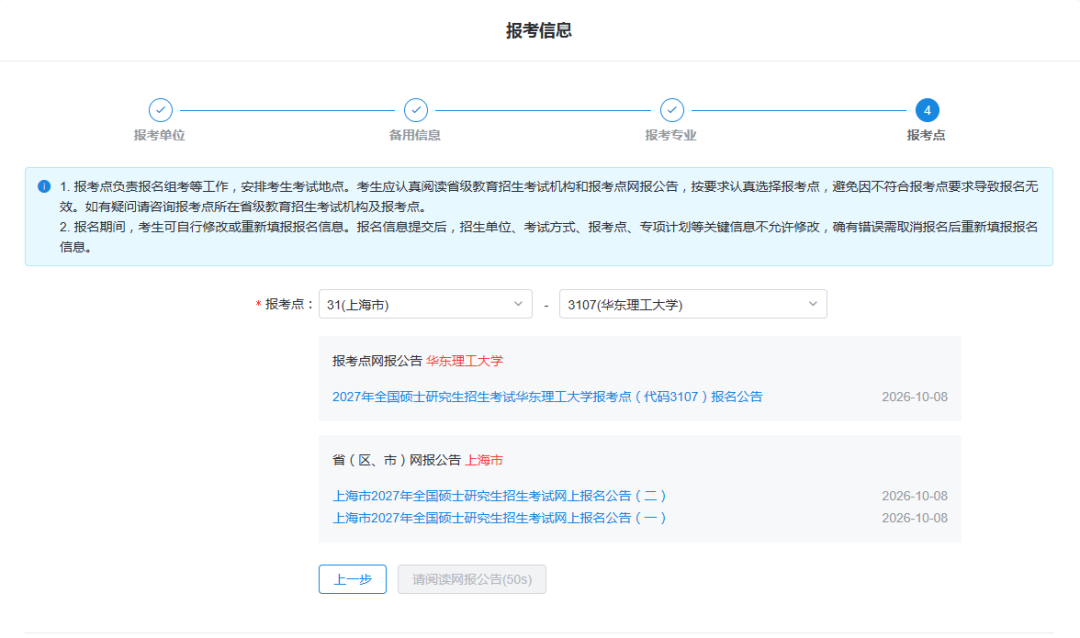This screenshot has height=638, width=1080.
Task: Click the 报考点： field label
Action: point(289,305)
